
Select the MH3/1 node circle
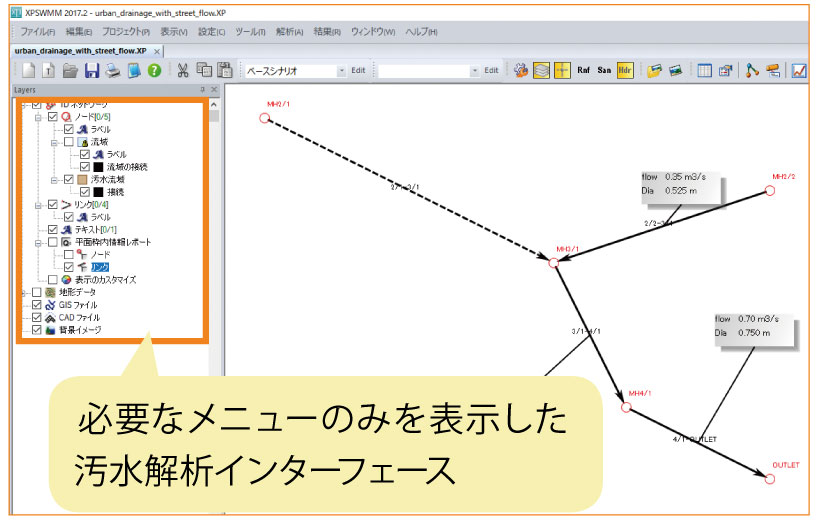tap(554, 263)
